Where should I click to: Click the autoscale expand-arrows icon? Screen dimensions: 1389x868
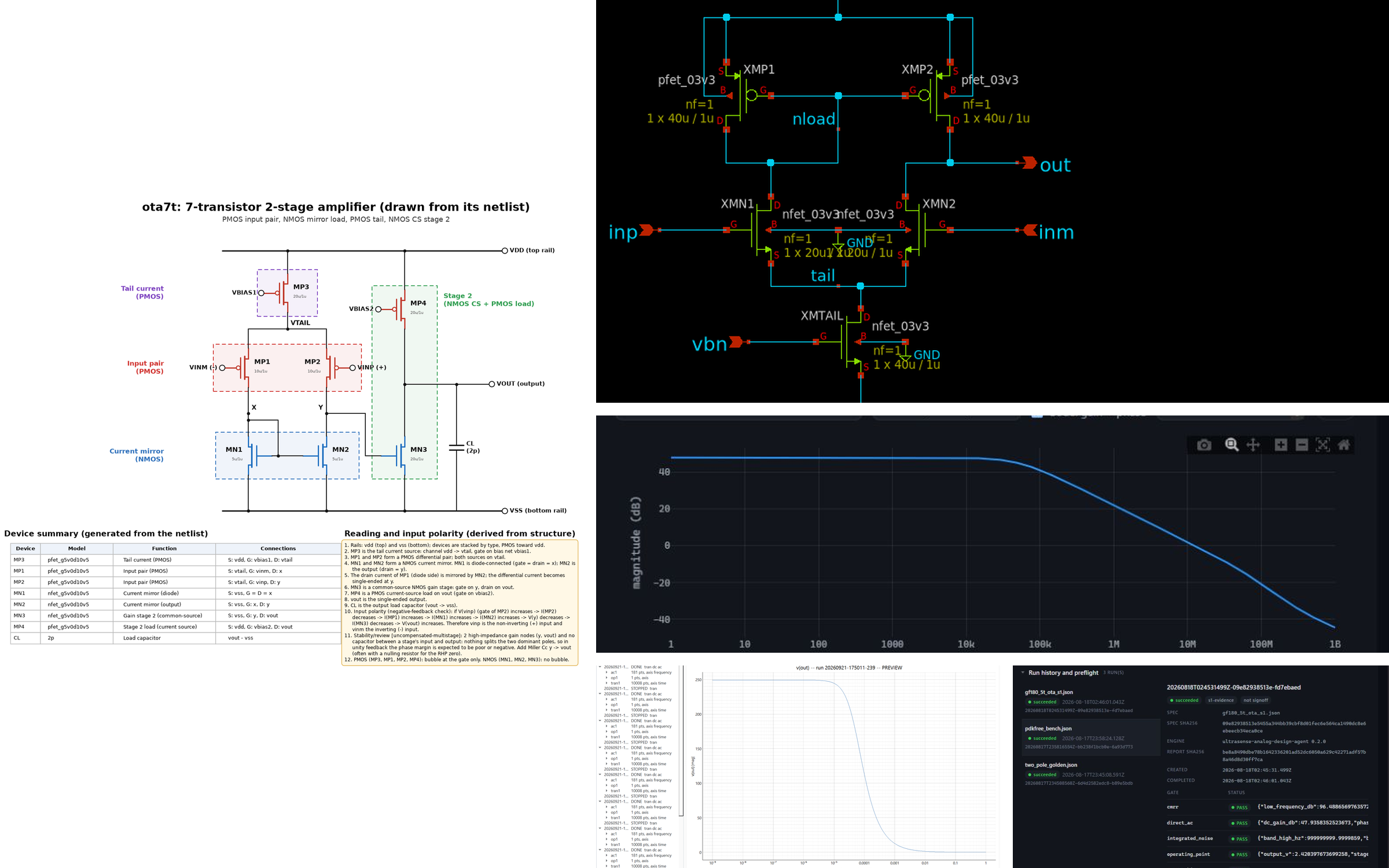pos(1322,444)
